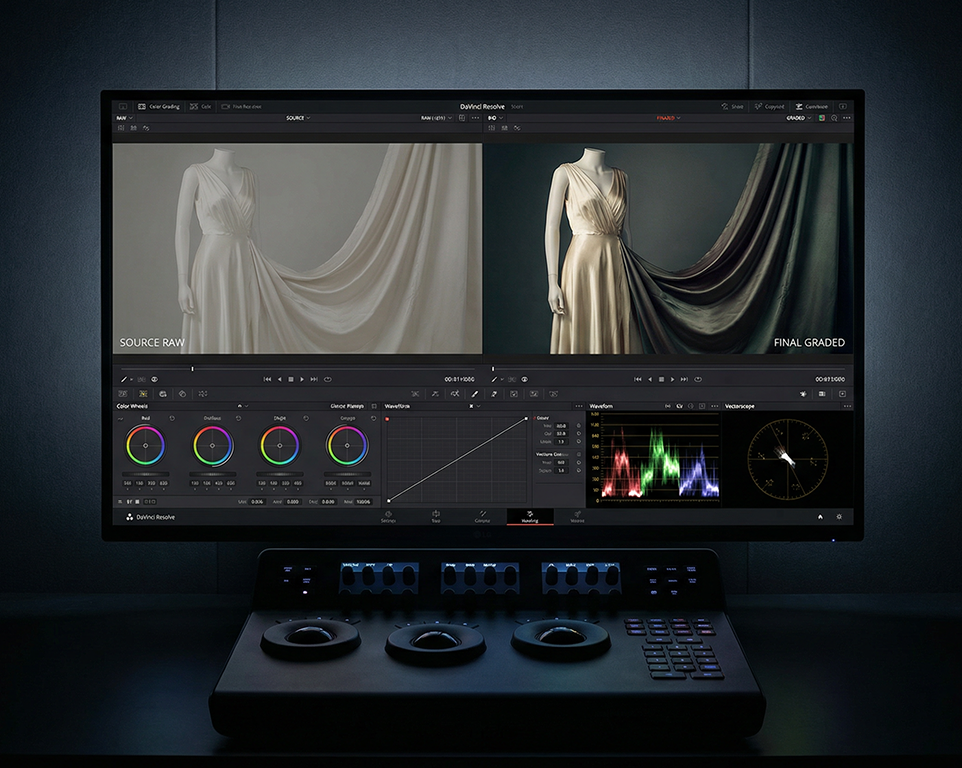The image size is (962, 768).
Task: Click center of the second color wheel
Action: 213,445
